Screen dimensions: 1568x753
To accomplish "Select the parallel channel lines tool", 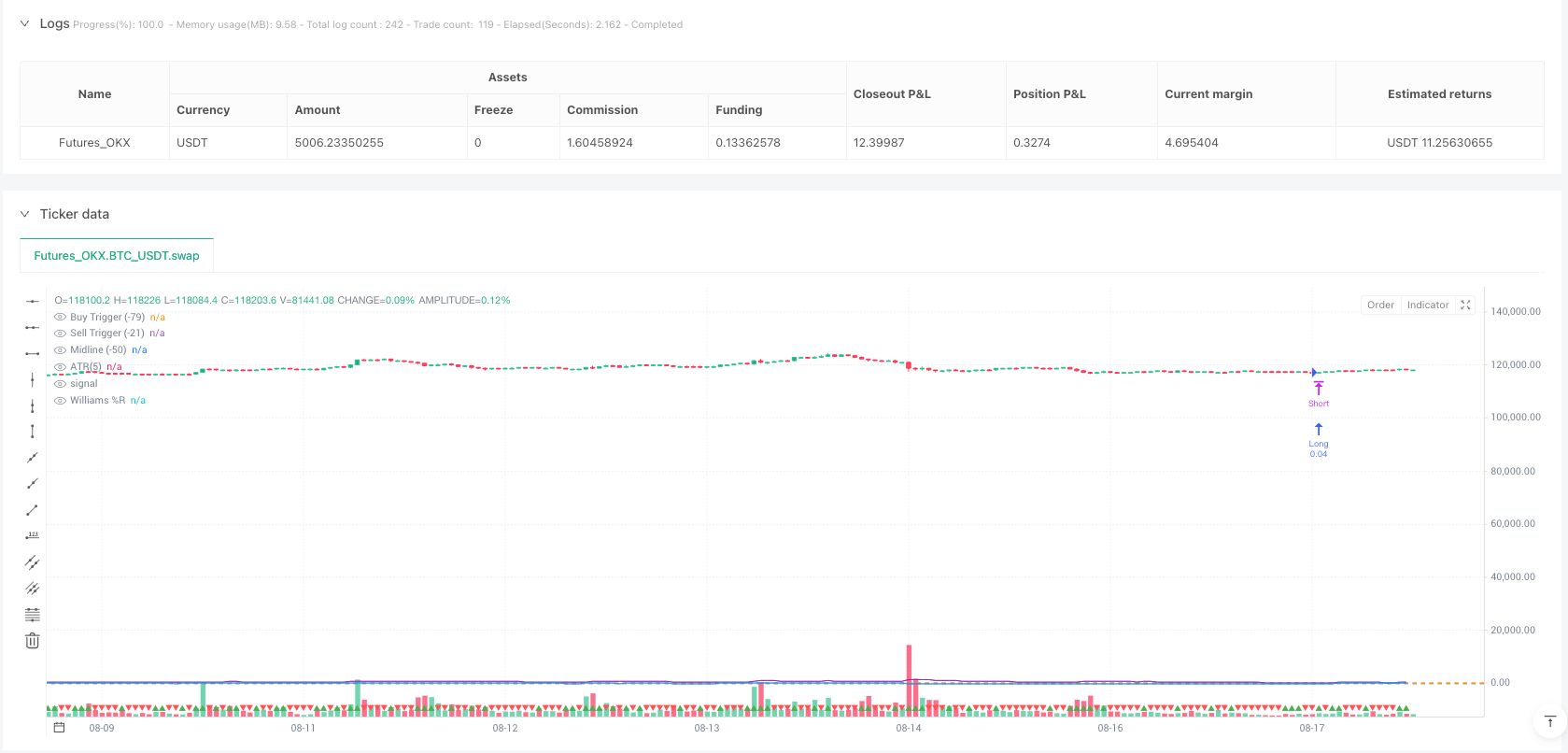I will coord(32,562).
